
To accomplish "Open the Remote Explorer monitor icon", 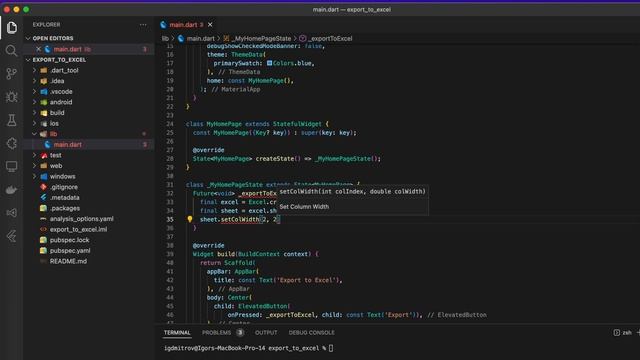I will tap(11, 167).
